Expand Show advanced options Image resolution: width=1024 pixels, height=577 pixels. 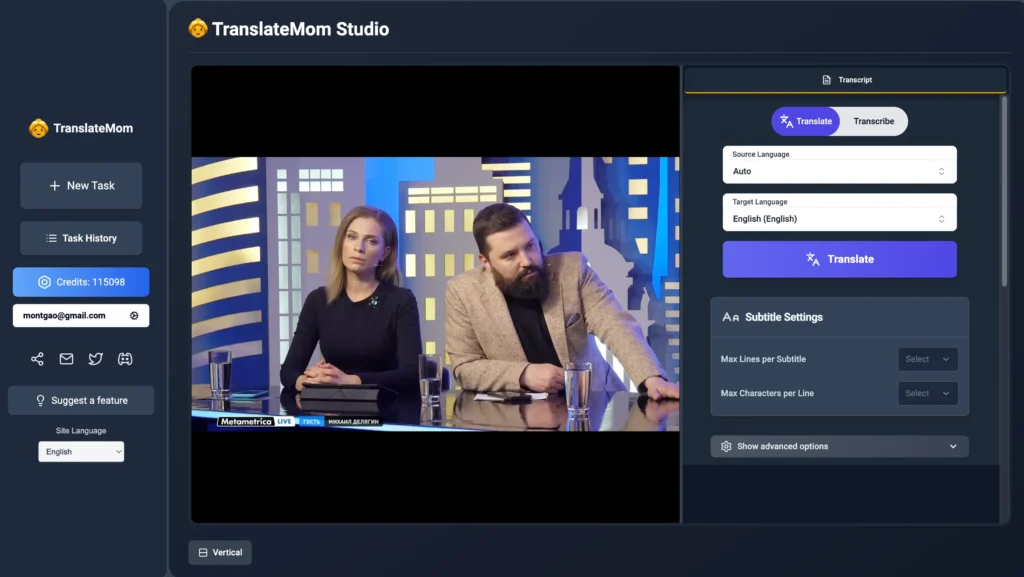[839, 446]
